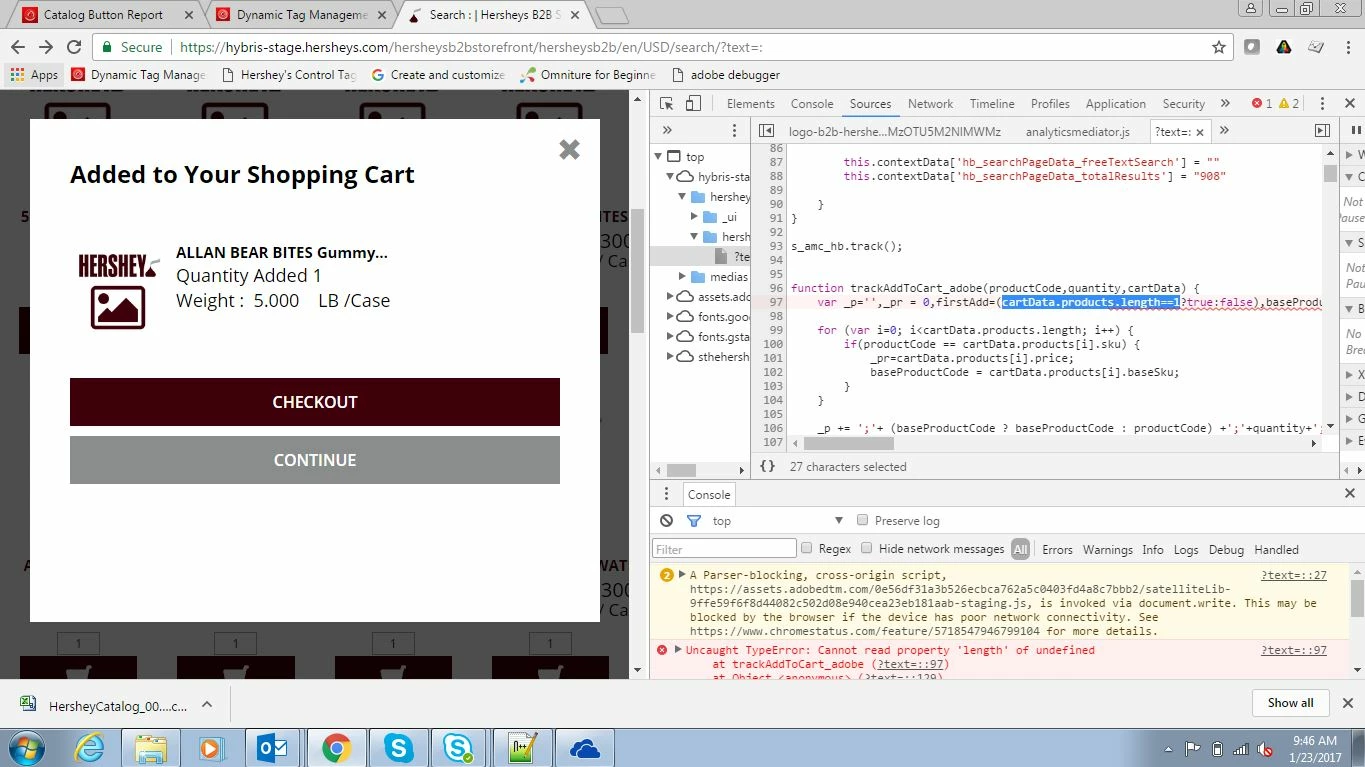Show more DevTools tabs chevron
1365x767 pixels.
(x=1224, y=103)
